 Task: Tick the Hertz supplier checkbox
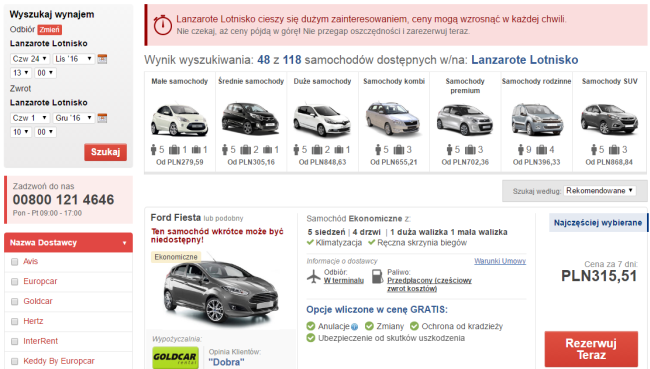coord(15,322)
